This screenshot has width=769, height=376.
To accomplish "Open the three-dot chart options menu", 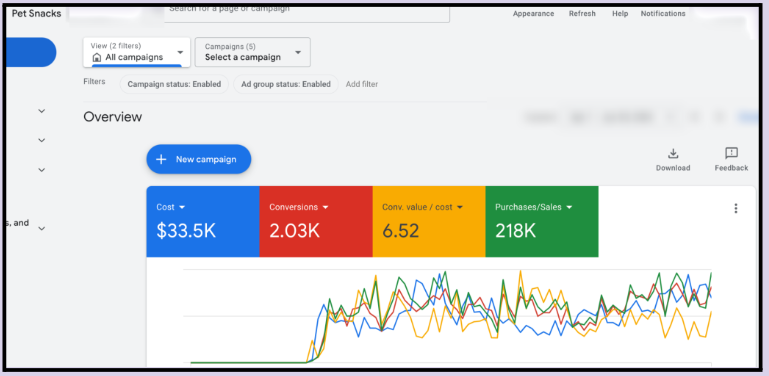I will pos(735,208).
